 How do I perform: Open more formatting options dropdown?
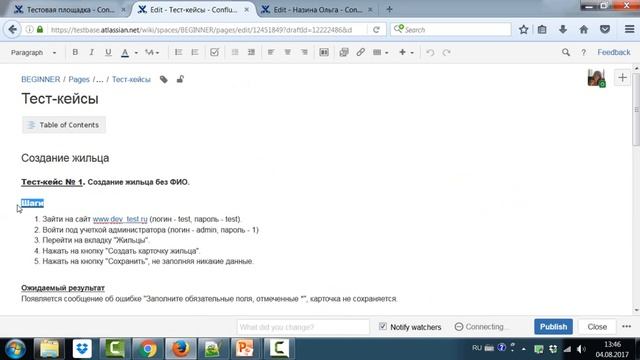click(x=152, y=52)
